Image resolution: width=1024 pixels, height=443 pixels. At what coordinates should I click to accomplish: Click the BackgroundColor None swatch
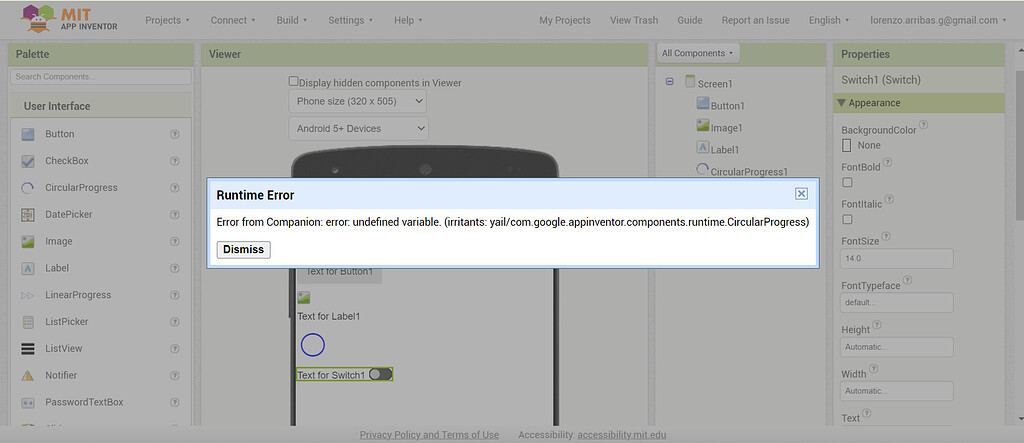coord(847,146)
